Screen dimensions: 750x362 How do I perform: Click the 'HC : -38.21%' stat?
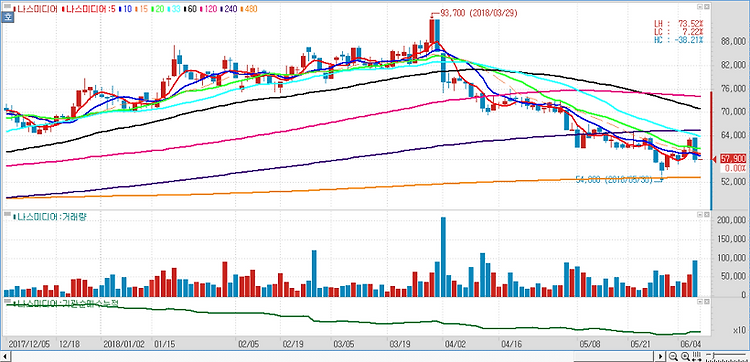[678, 39]
